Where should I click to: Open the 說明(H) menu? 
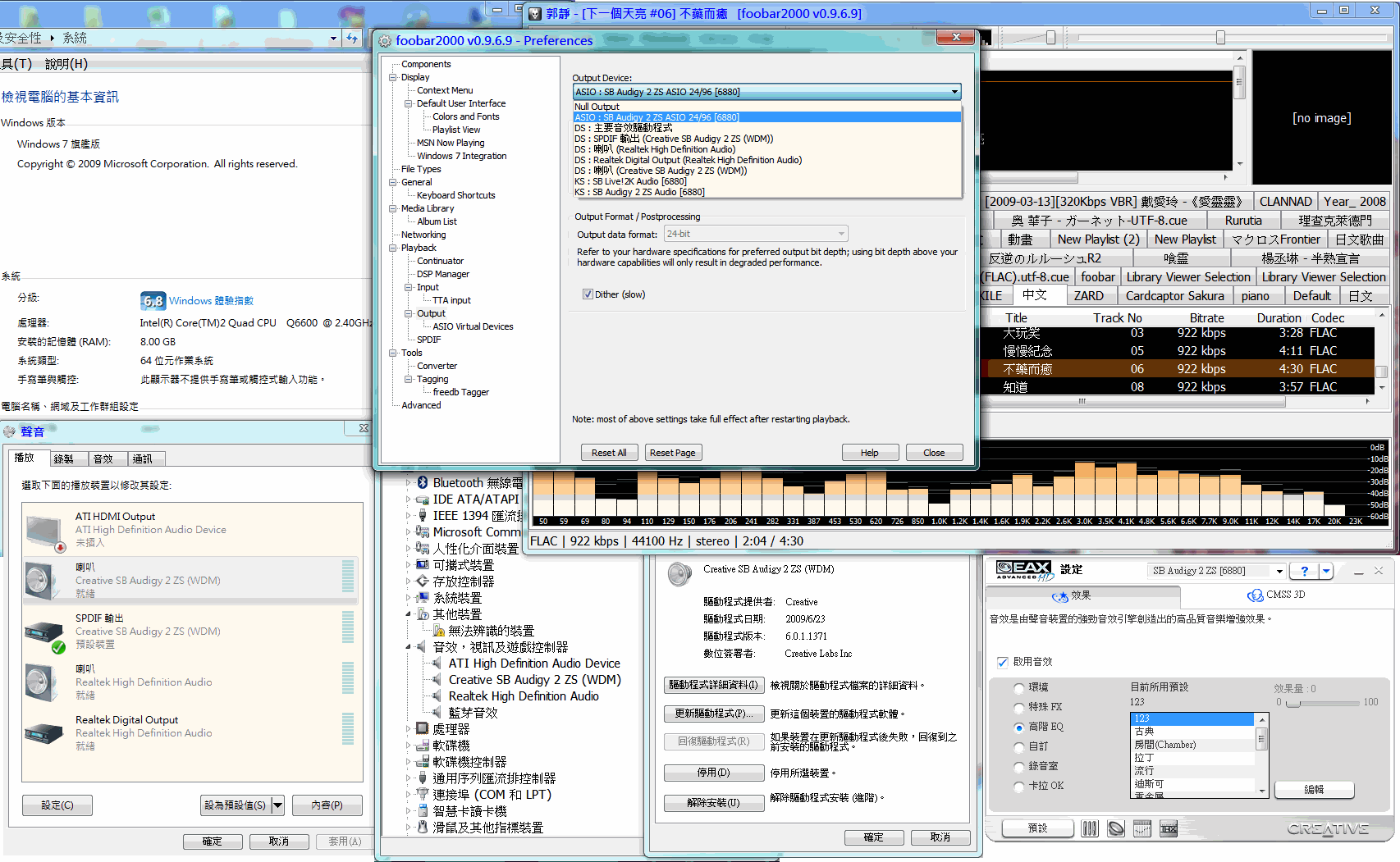[x=66, y=64]
